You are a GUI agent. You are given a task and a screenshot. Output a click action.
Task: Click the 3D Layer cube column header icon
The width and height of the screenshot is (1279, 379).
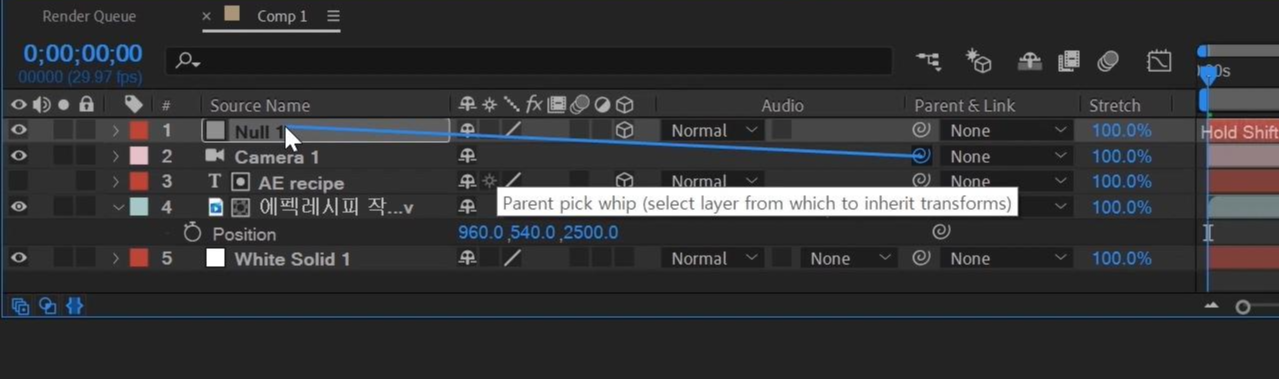click(624, 104)
